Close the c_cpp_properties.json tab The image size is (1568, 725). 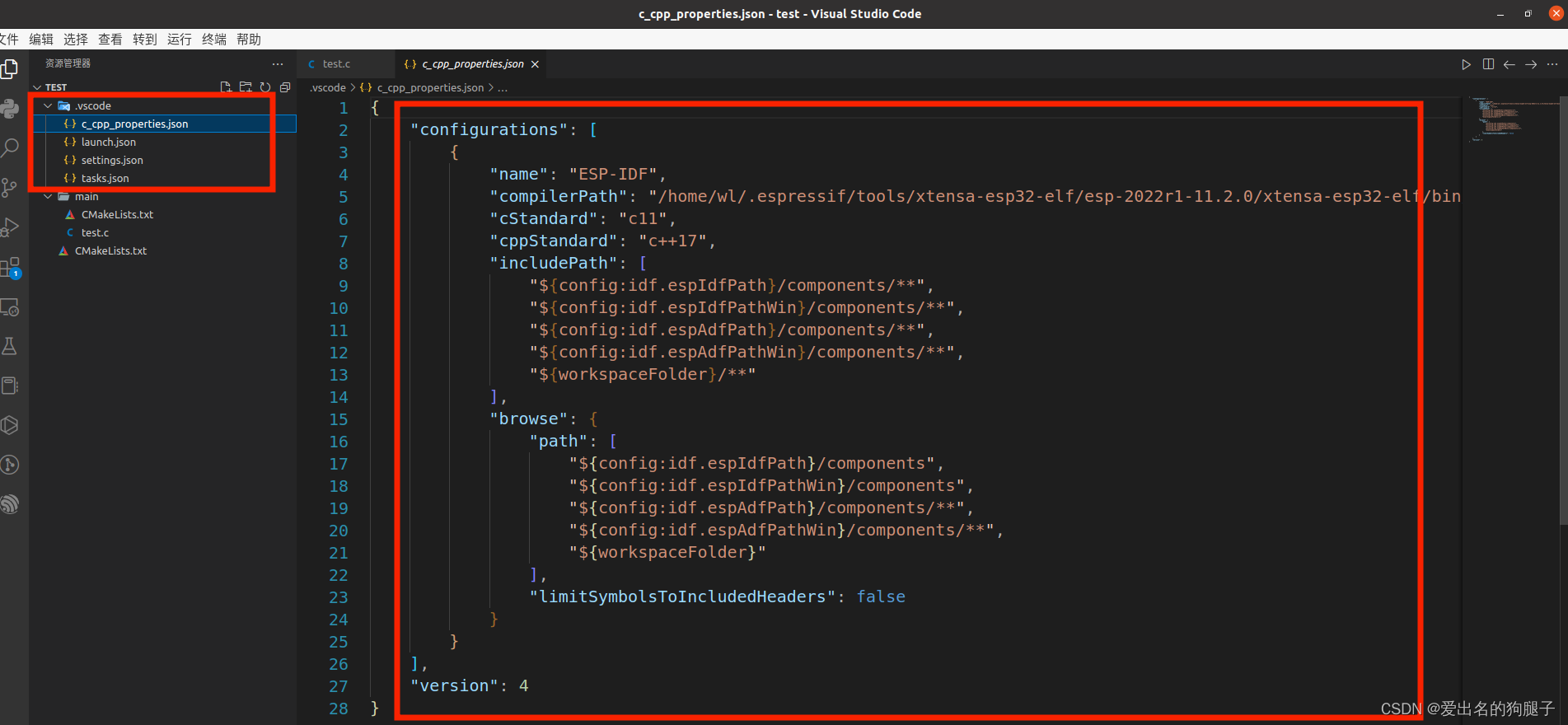click(x=535, y=64)
